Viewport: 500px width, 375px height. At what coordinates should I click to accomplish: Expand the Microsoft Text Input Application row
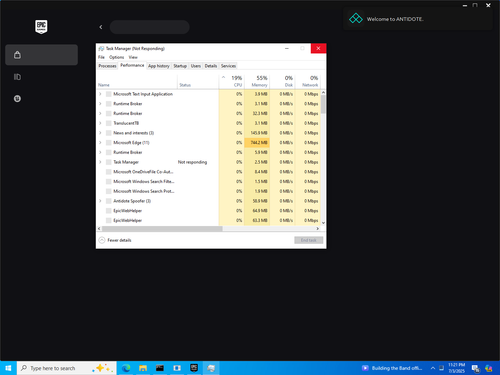tap(100, 94)
